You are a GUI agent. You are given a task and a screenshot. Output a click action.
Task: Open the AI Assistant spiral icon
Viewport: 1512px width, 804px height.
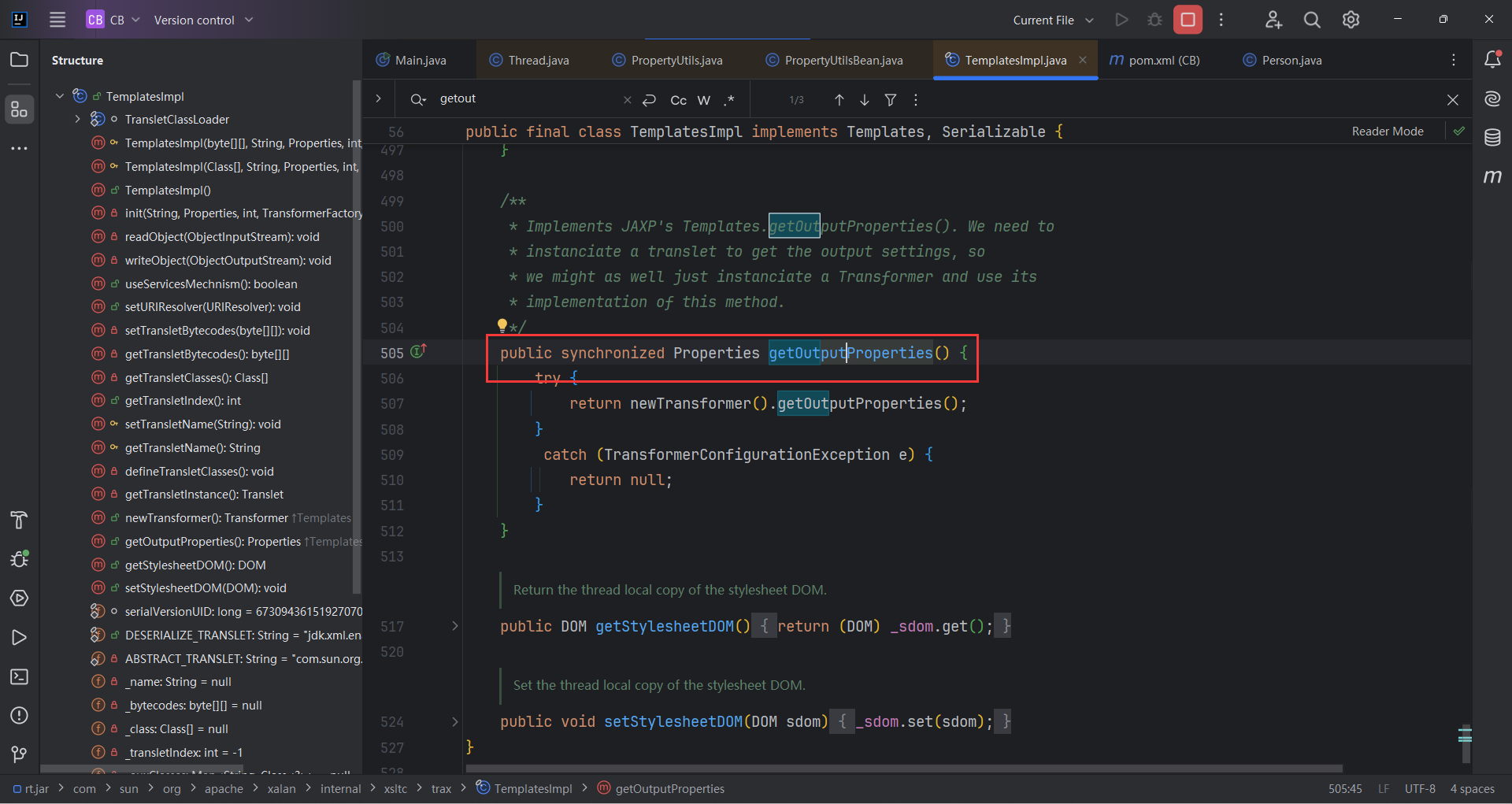(1492, 98)
